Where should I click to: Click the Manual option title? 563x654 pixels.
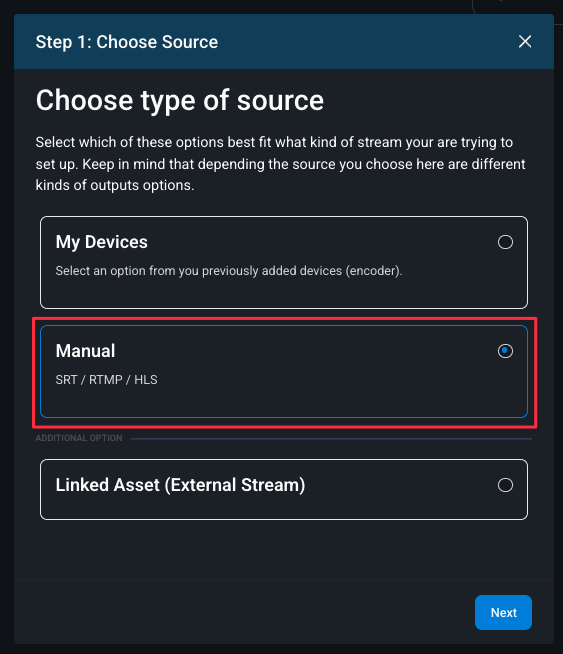(85, 351)
